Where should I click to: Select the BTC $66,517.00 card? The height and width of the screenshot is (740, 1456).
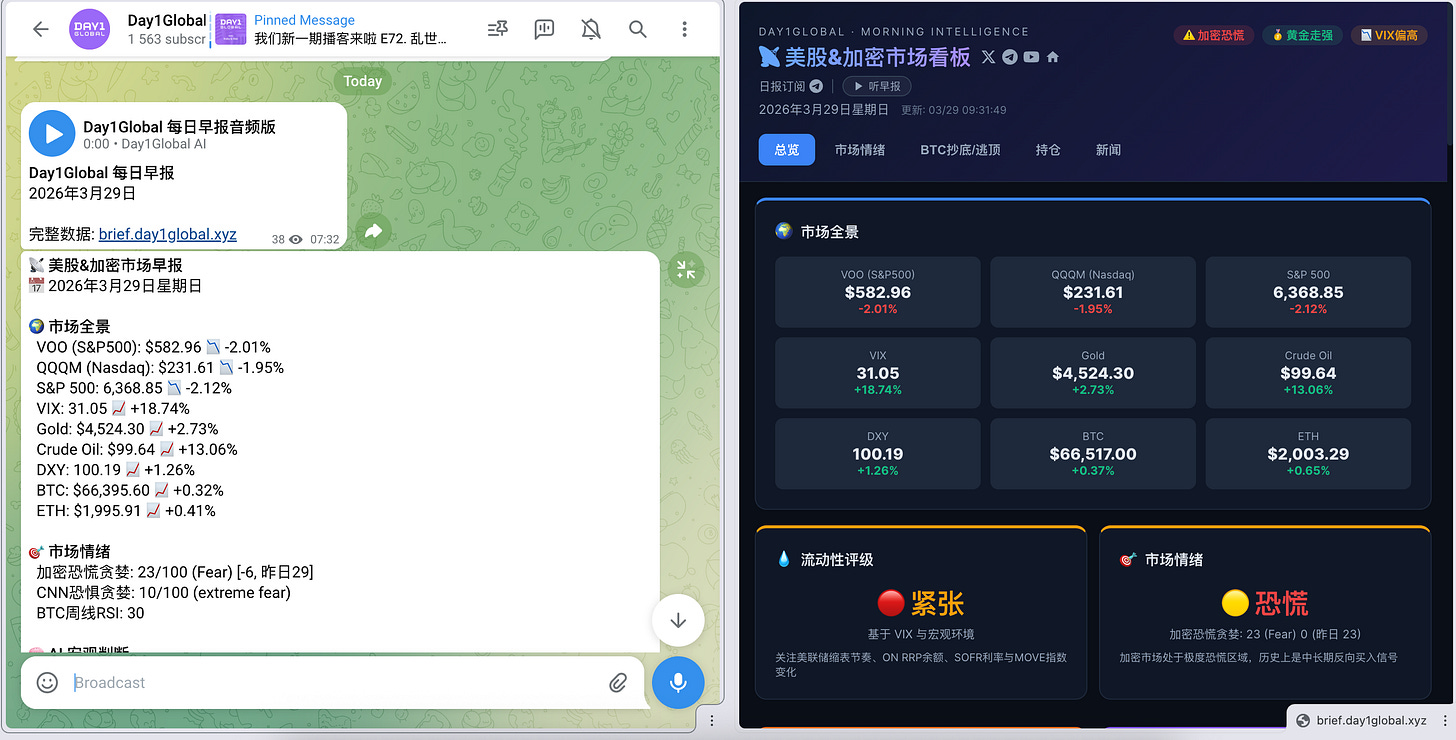click(x=1093, y=453)
